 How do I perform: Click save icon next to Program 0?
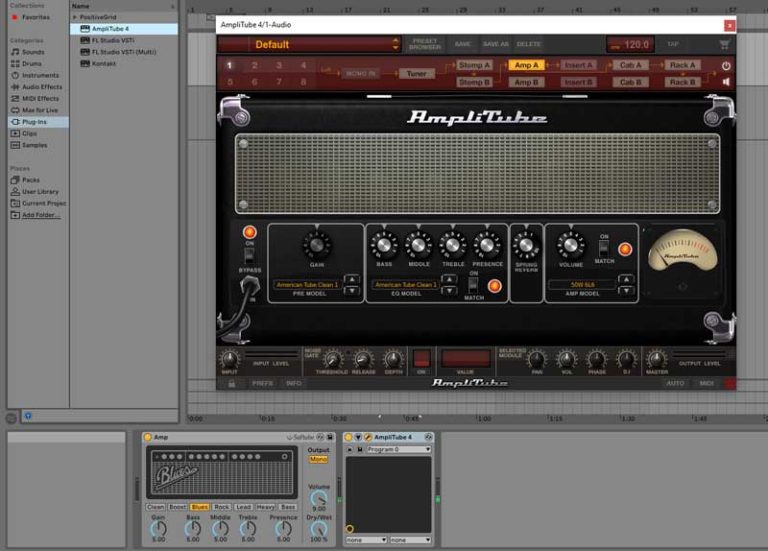pos(360,450)
